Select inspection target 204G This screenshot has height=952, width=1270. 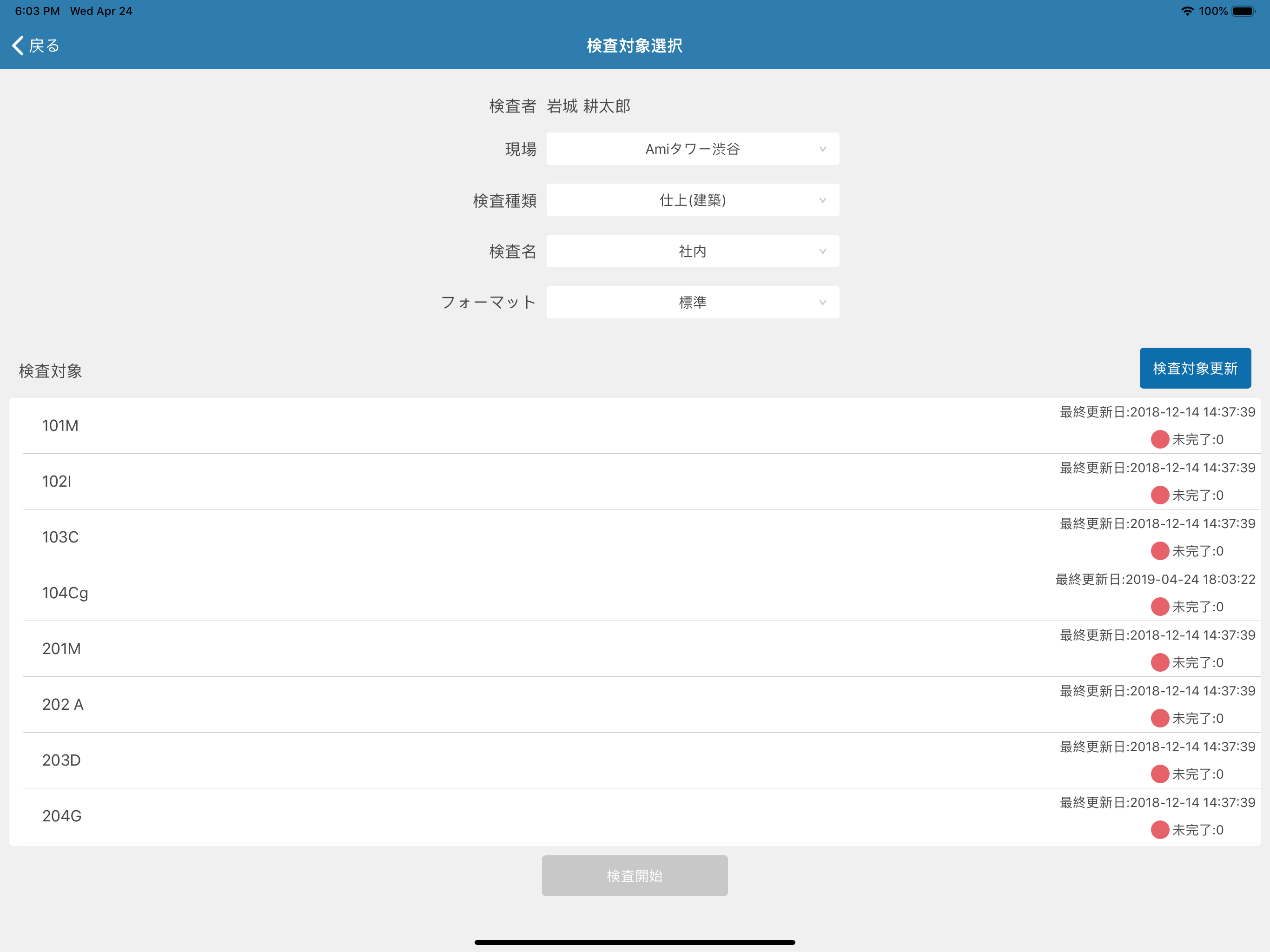pyautogui.click(x=635, y=815)
